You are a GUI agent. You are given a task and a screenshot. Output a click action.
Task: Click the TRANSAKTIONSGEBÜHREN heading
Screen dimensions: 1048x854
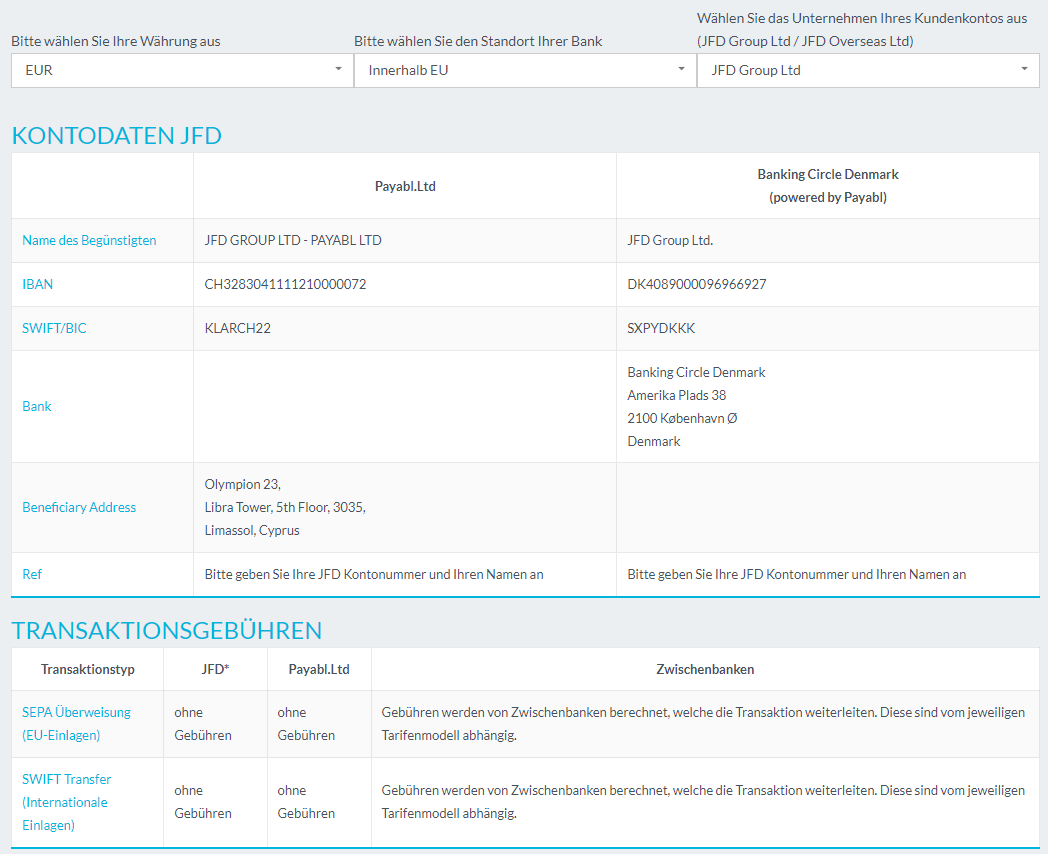coord(167,631)
